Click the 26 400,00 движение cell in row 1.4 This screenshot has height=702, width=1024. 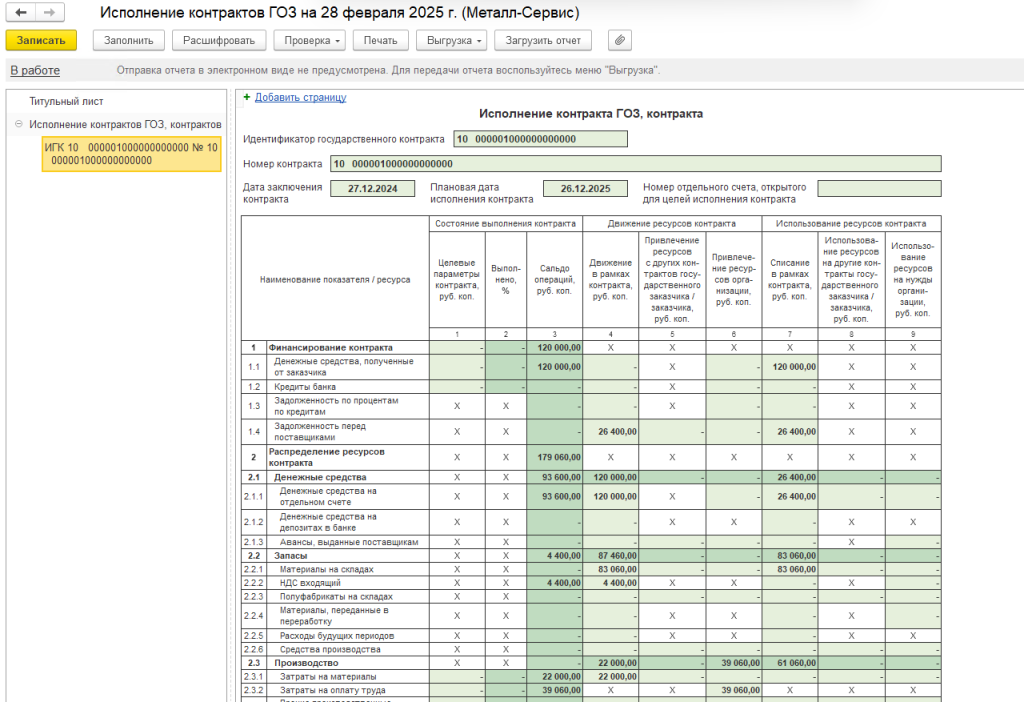[611, 432]
